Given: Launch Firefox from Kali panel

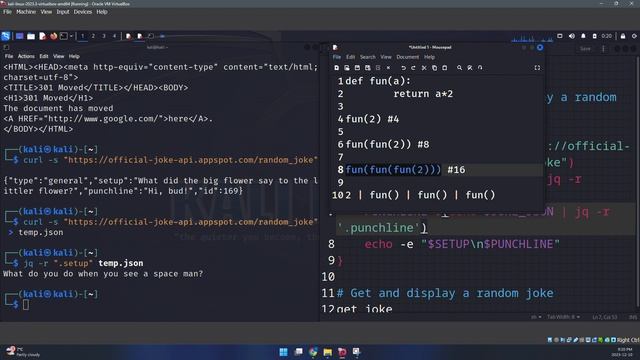Looking at the screenshot, I should (53, 36).
